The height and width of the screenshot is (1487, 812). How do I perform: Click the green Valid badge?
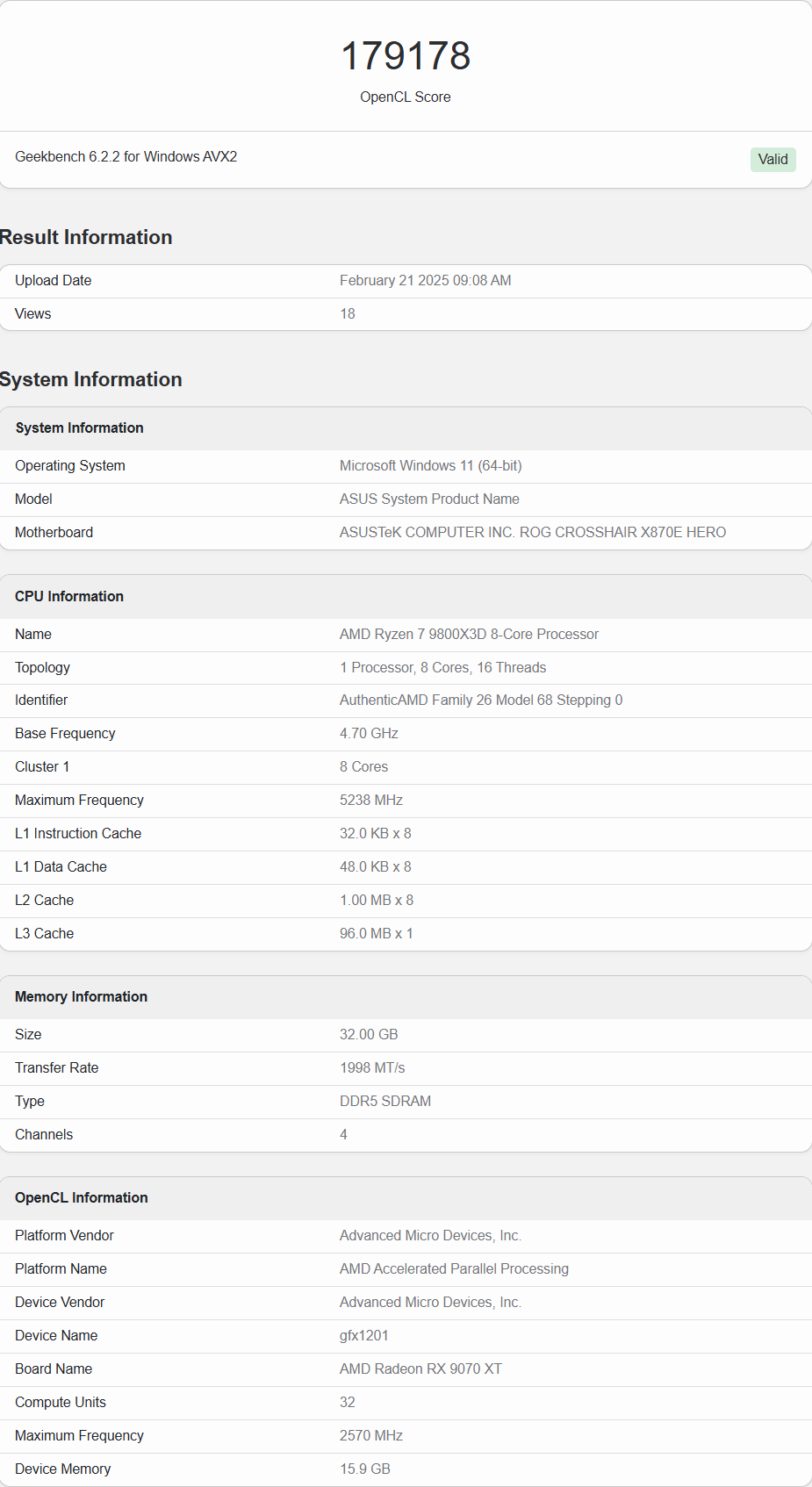point(772,160)
